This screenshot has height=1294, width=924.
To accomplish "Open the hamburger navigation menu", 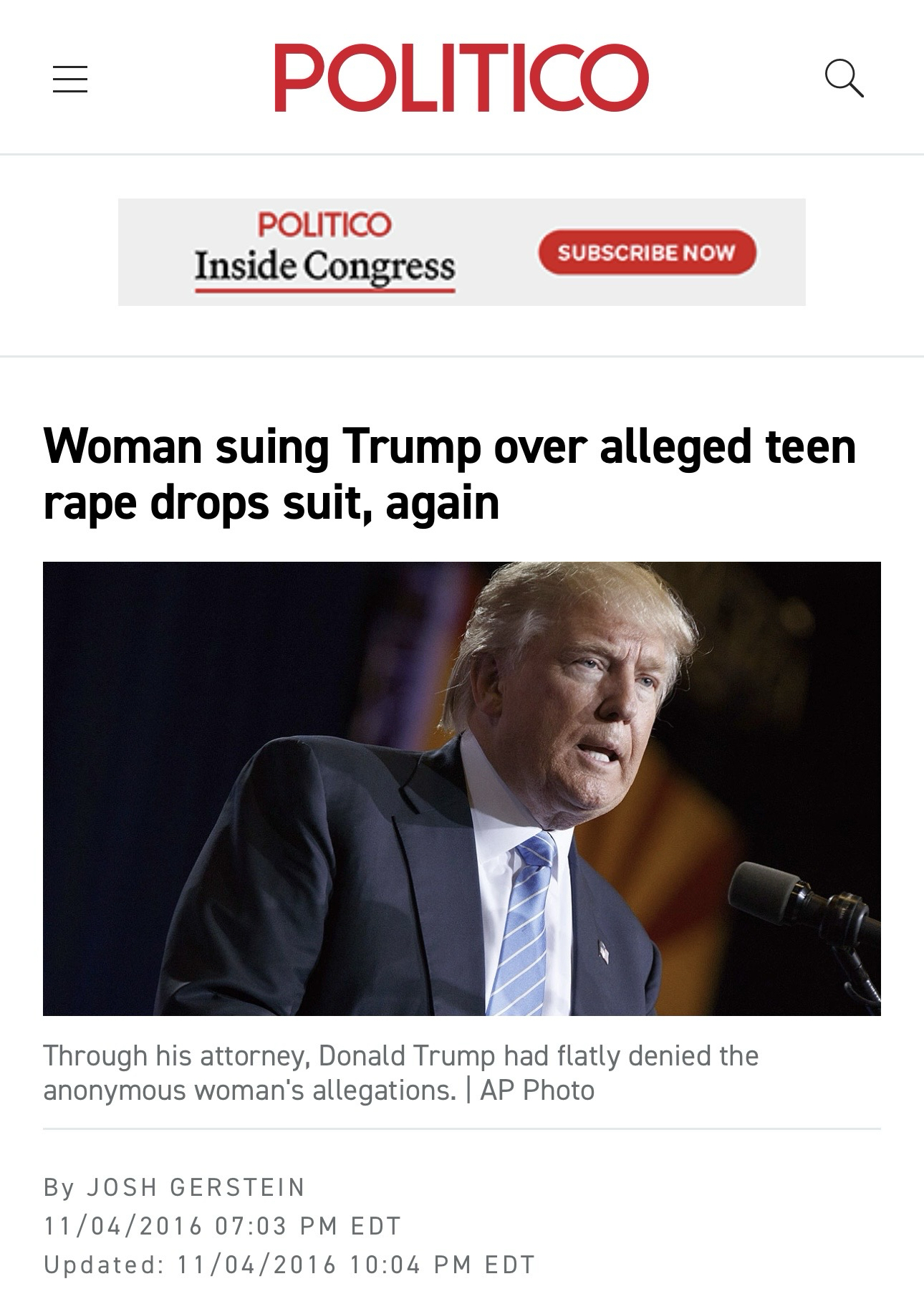I will click(70, 79).
